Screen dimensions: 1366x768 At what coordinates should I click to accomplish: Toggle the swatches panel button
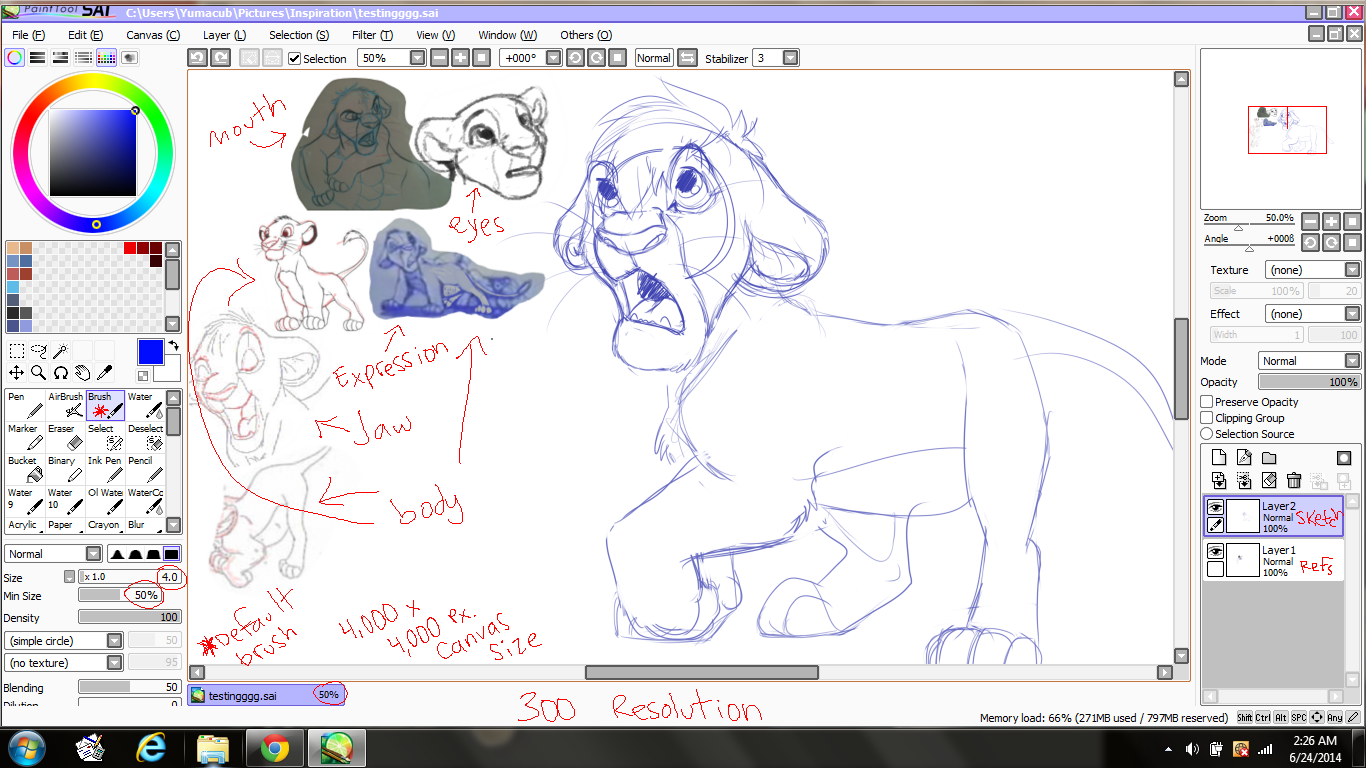click(x=106, y=58)
